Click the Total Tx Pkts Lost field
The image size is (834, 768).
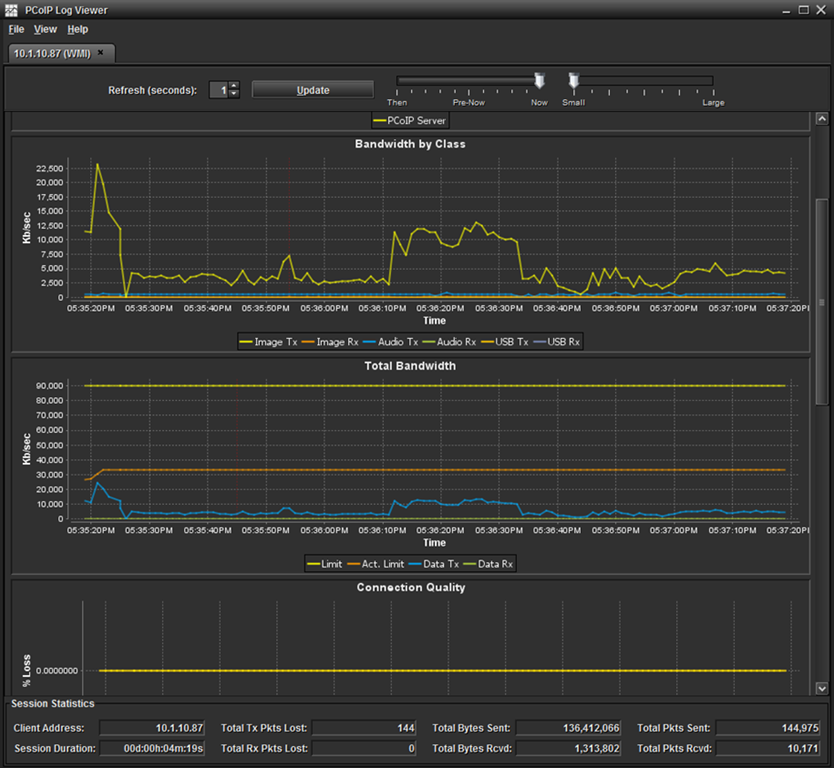pos(364,728)
